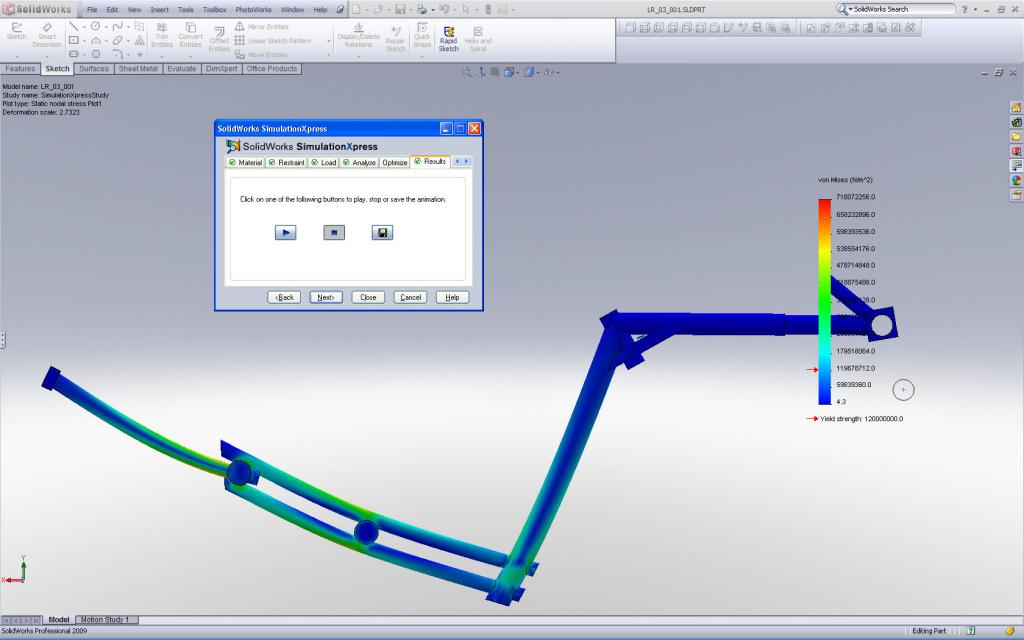Viewport: 1024px width, 640px height.
Task: Open the Toolbox menu
Action: tap(214, 10)
